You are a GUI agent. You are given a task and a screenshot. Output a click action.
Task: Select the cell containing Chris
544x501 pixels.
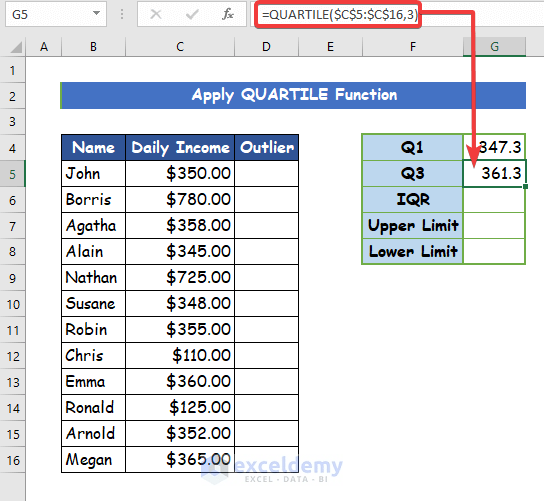93,356
